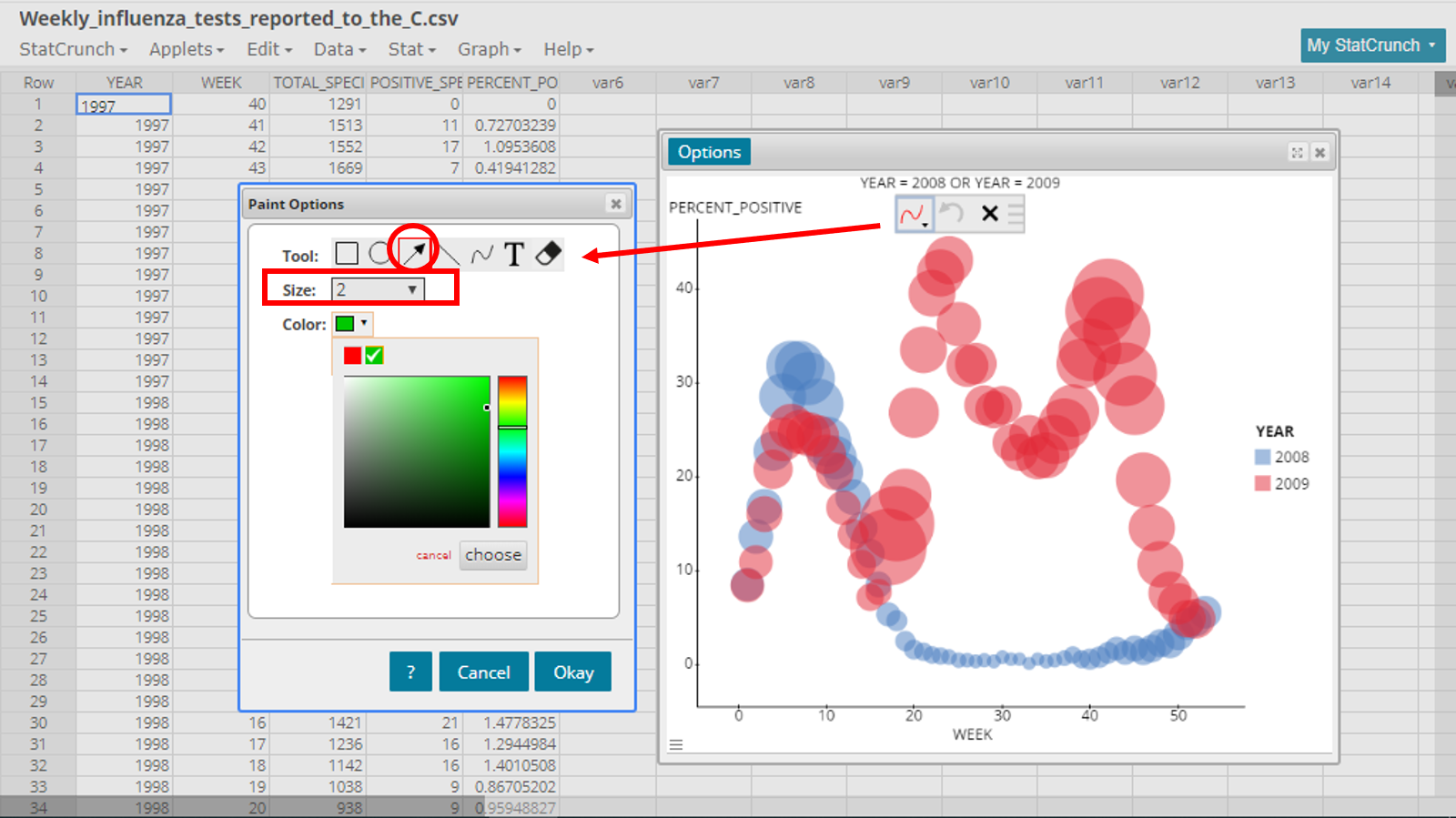Screen dimensions: 1456x818
Task: Choose the freehand curve tool
Action: coord(482,254)
